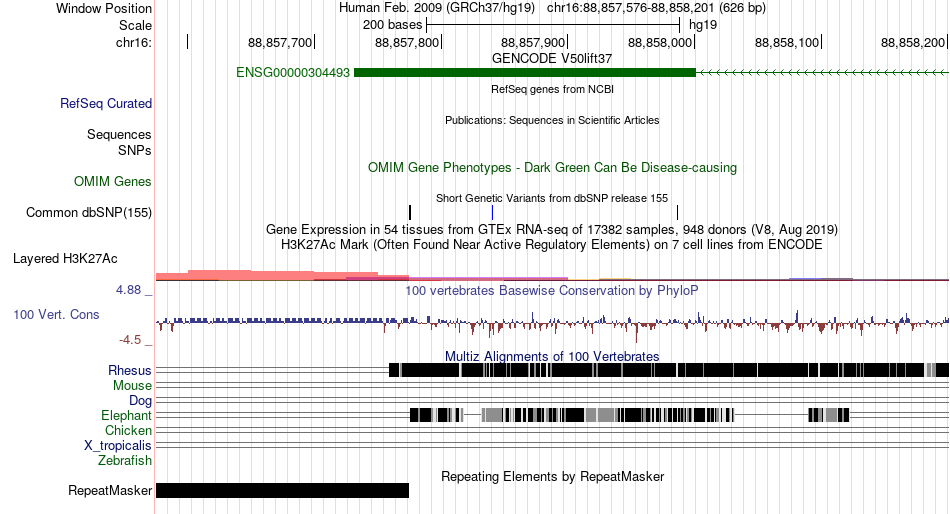Click the Chicken alignment row label

pos(128,430)
